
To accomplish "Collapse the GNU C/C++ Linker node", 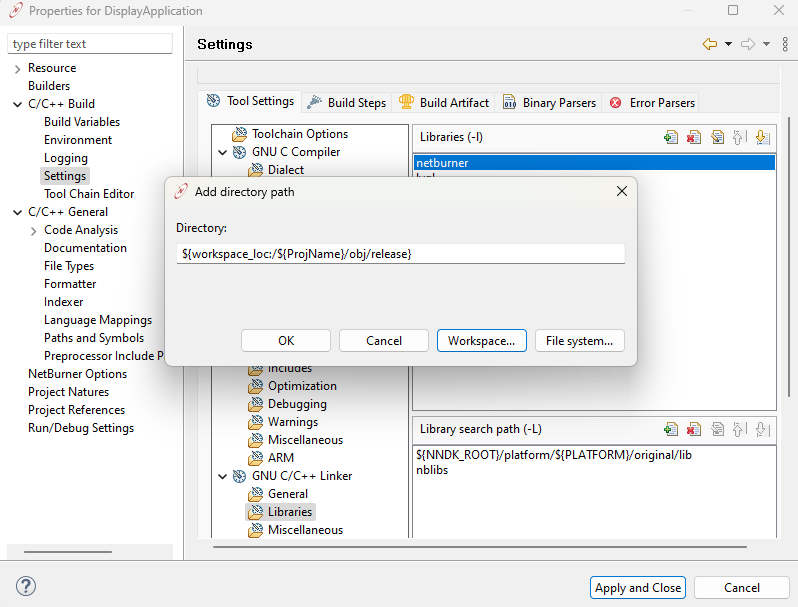I will (x=222, y=476).
